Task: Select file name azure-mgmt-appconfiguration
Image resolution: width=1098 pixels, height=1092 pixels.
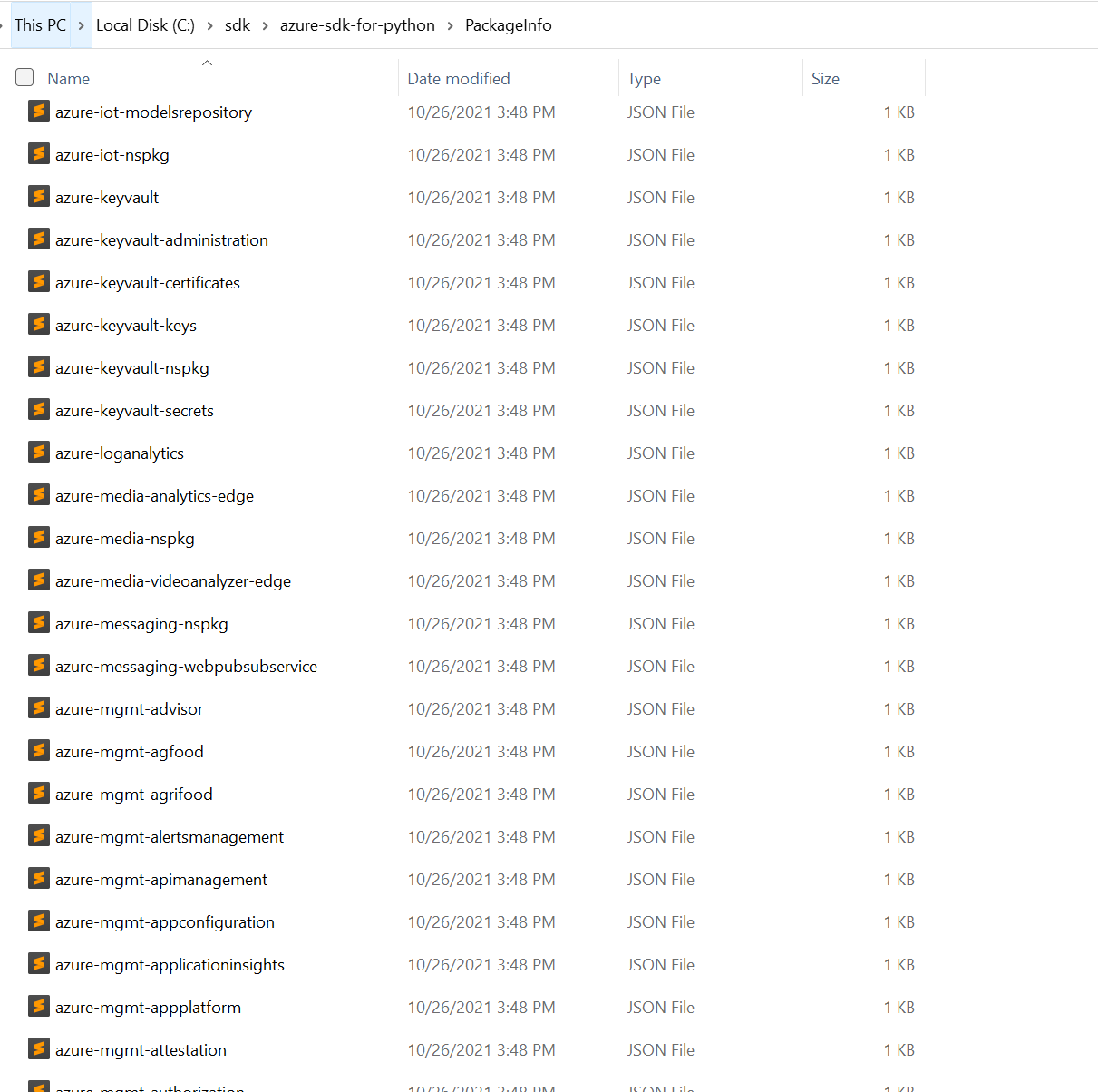Action: point(165,922)
